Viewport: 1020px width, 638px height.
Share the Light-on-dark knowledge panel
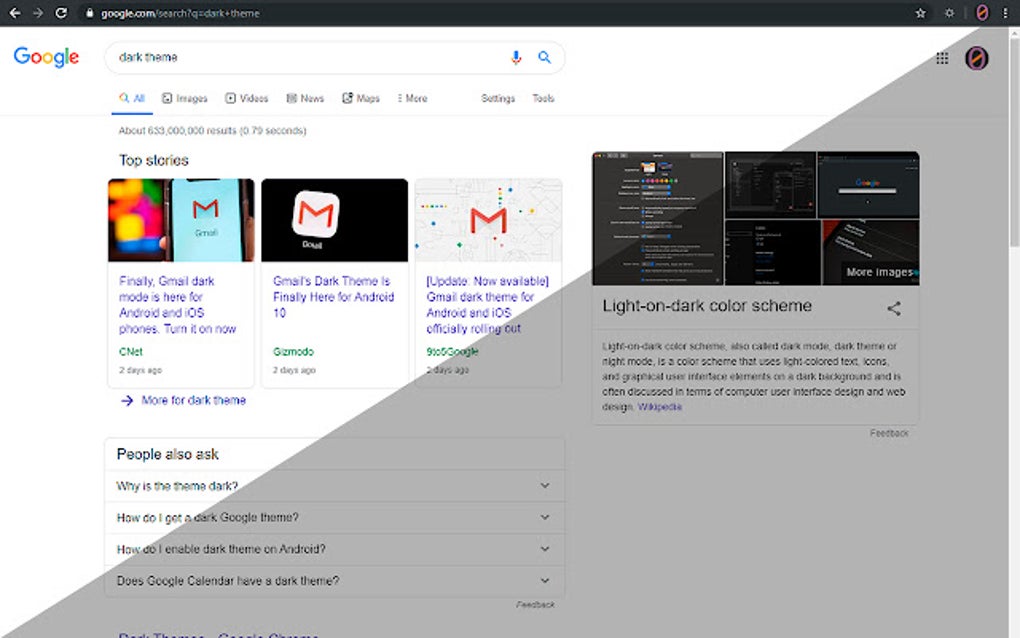(894, 307)
